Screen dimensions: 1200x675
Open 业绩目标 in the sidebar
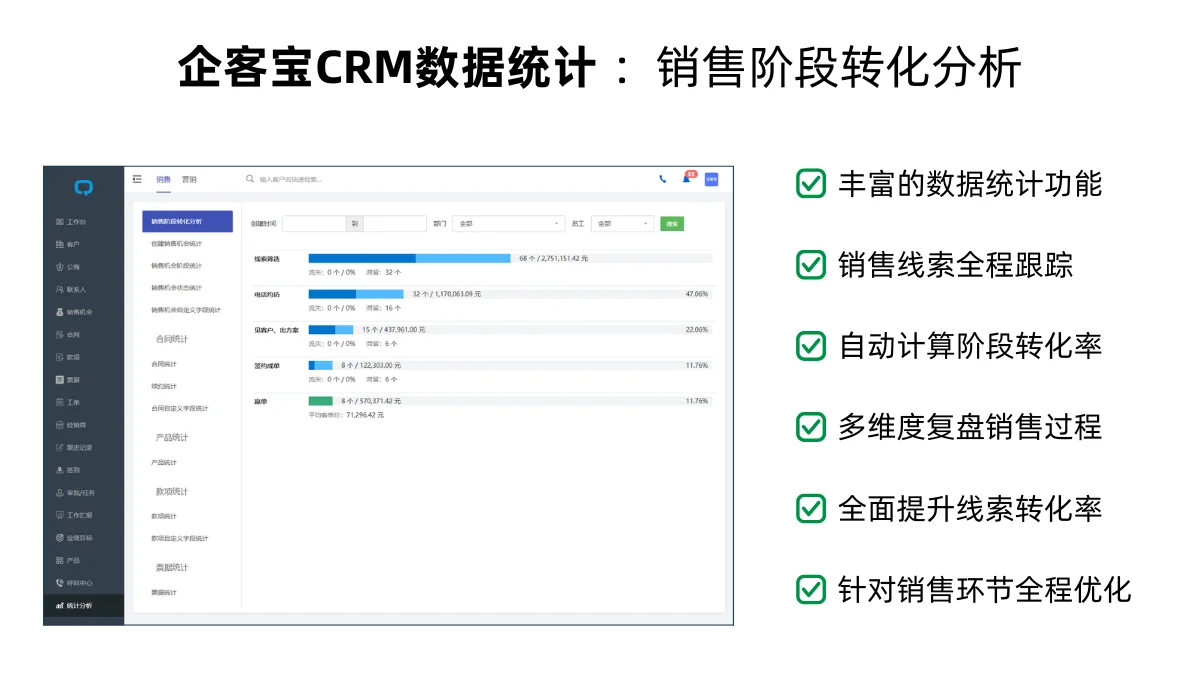click(x=74, y=538)
